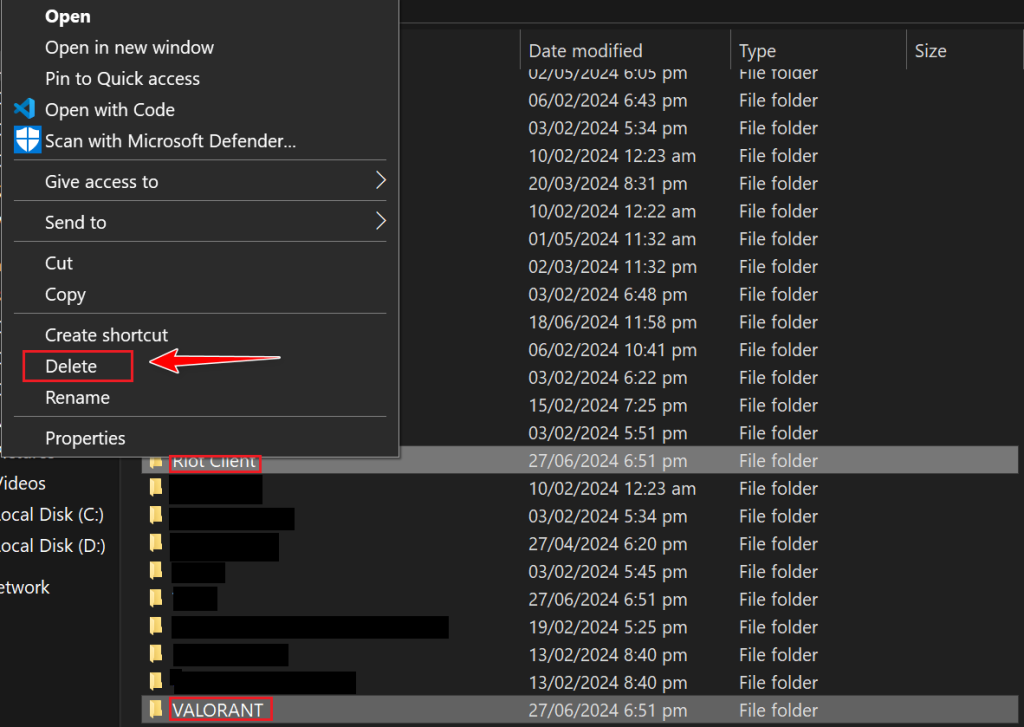This screenshot has width=1024, height=727.
Task: Click File folder in the 20/03/2024 8:31 pm row
Action: [x=778, y=184]
